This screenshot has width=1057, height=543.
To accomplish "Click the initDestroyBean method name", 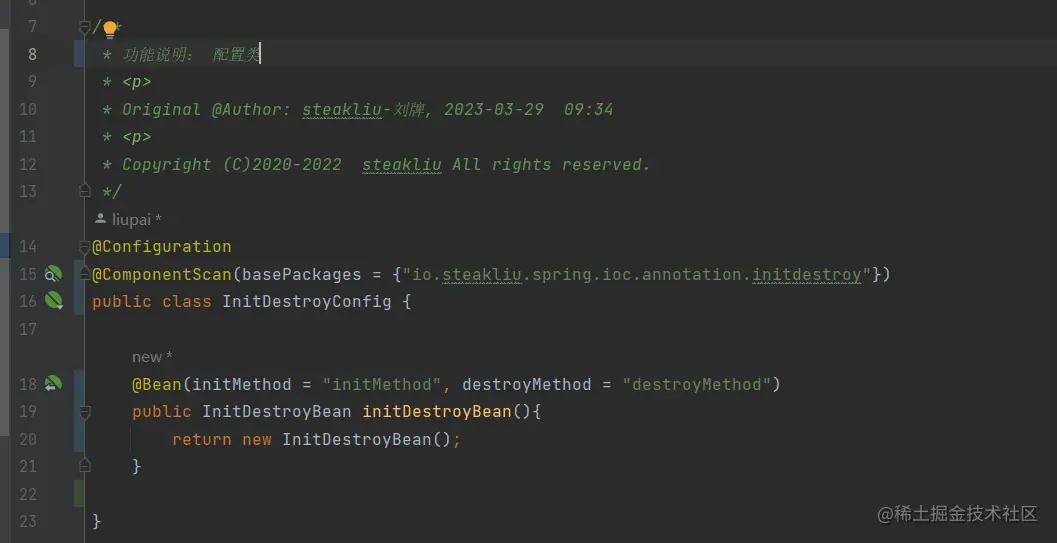I will click(437, 411).
